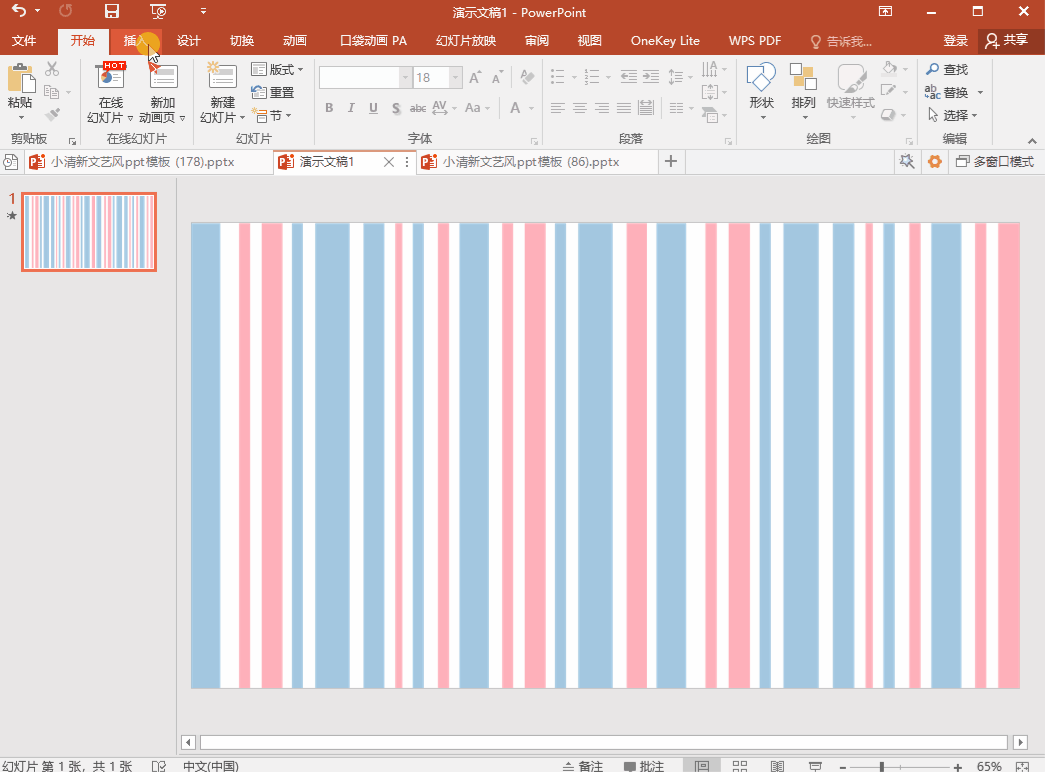
Task: Click 共享 share button
Action: (x=1007, y=41)
